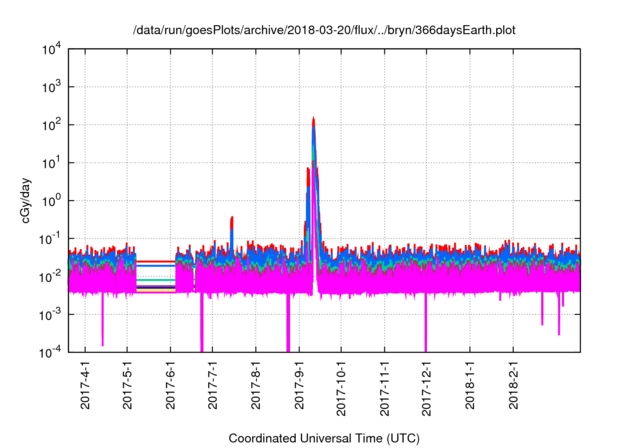Click the 10^0 y-axis tick label
The image size is (640, 448).
pos(51,200)
